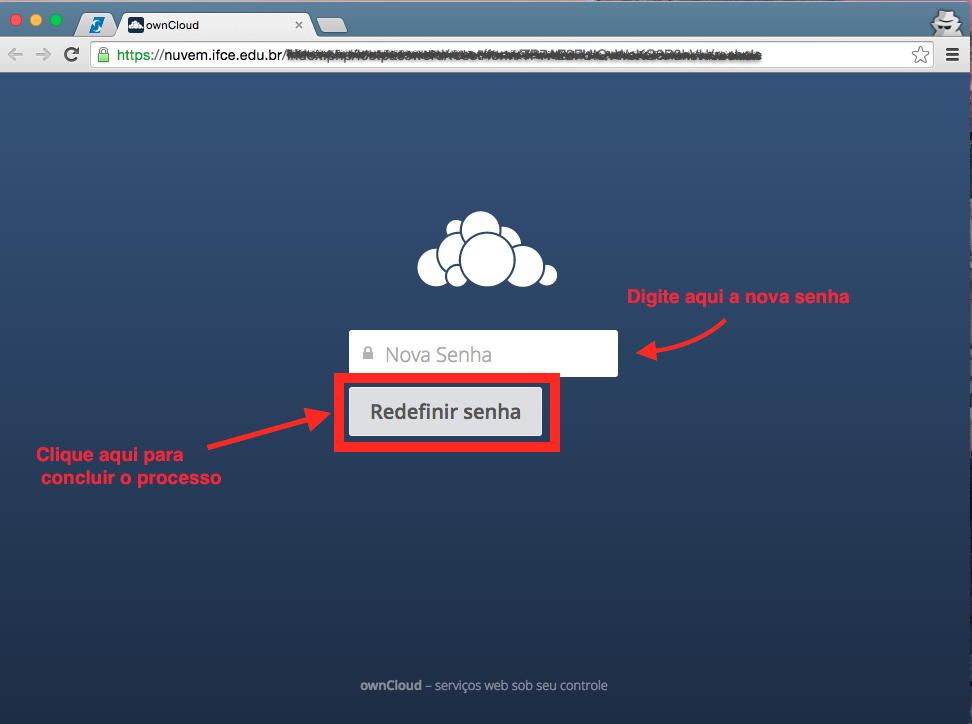Screen dimensions: 972x724
Task: Click the red close window button
Action: click(x=16, y=20)
